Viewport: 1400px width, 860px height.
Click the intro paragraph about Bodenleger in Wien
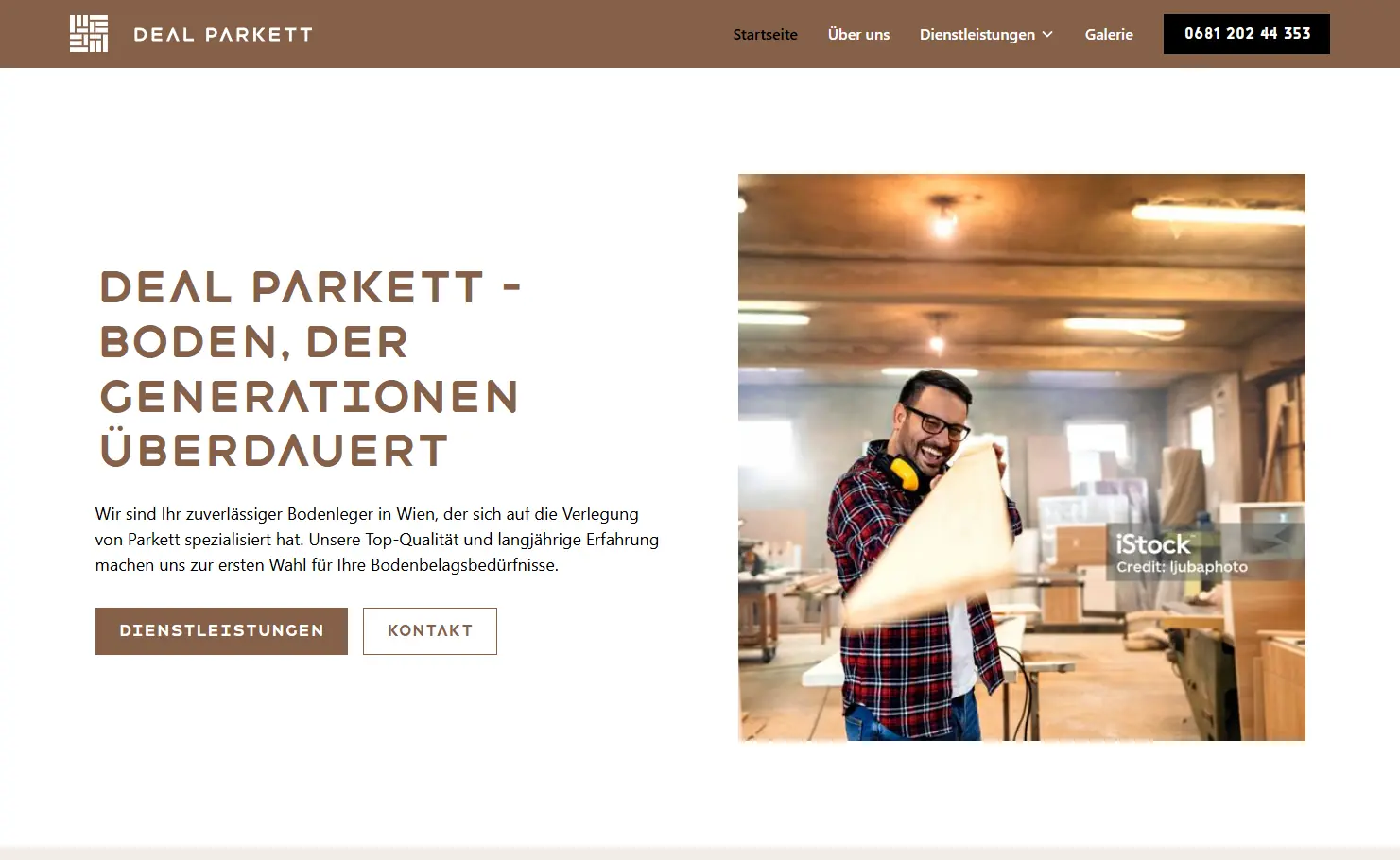[377, 540]
